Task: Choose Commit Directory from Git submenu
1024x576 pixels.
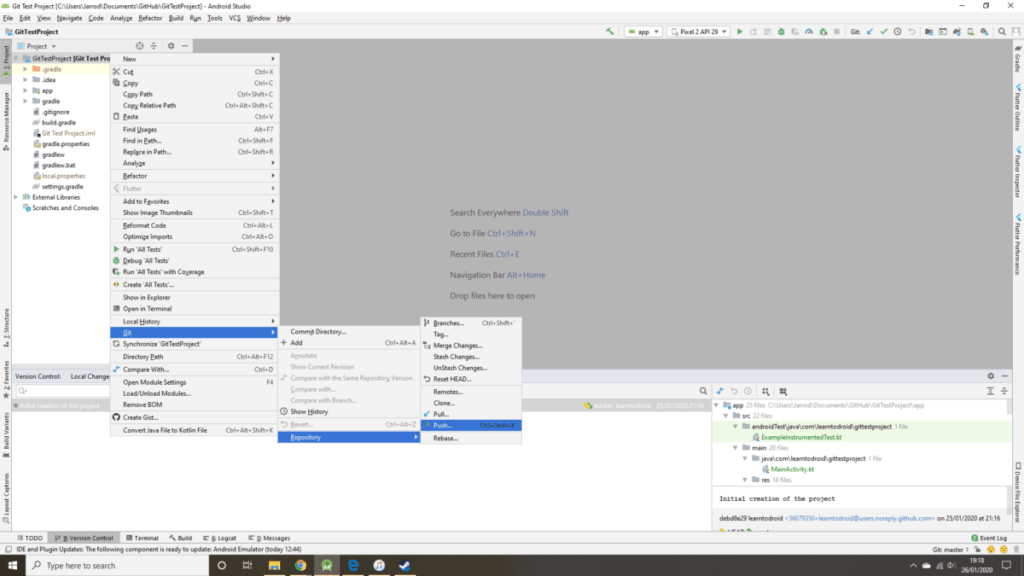Action: 318,331
